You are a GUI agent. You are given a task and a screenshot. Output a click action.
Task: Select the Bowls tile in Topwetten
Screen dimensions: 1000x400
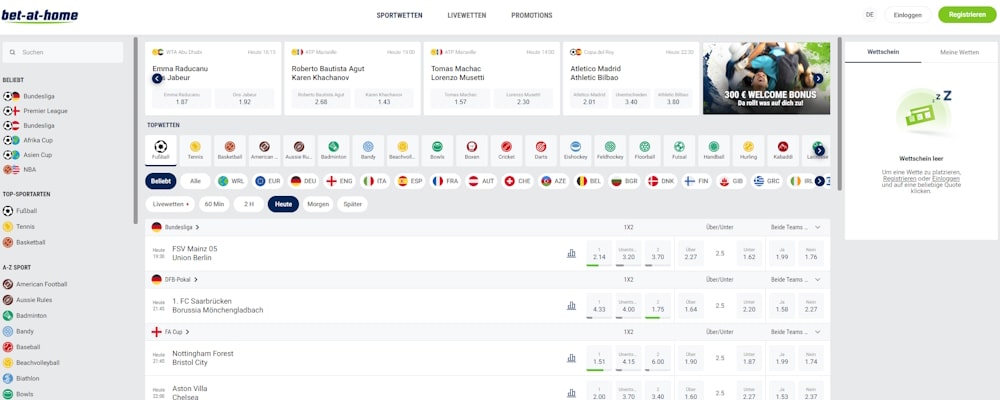(x=437, y=151)
